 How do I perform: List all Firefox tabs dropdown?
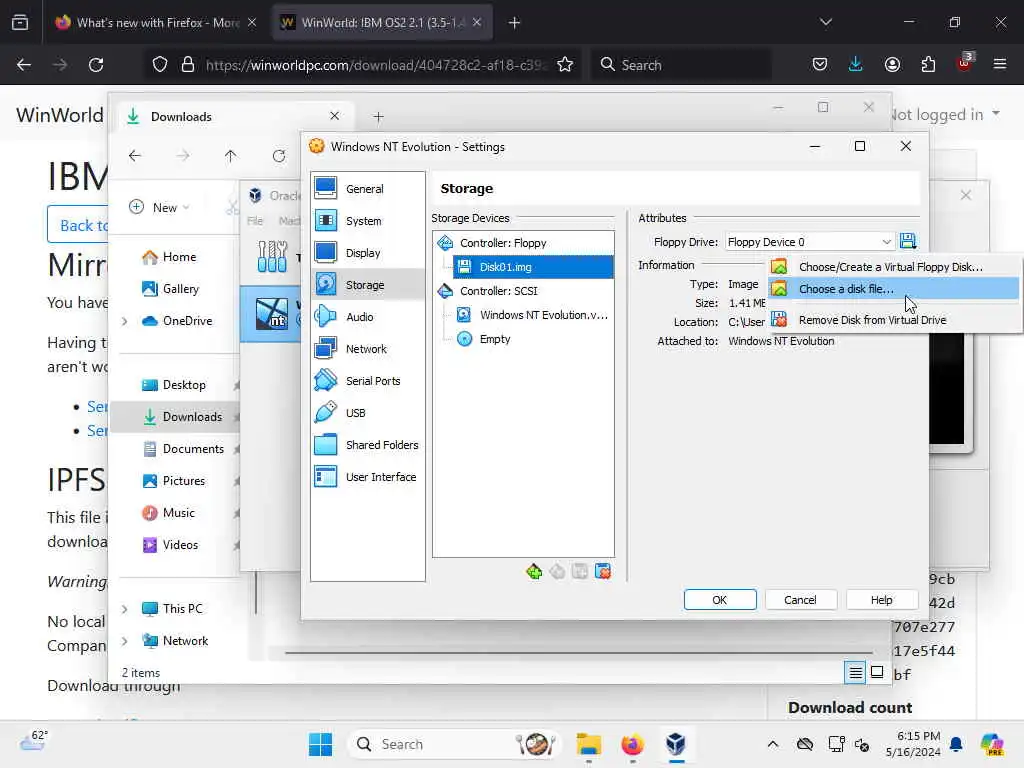click(x=825, y=23)
